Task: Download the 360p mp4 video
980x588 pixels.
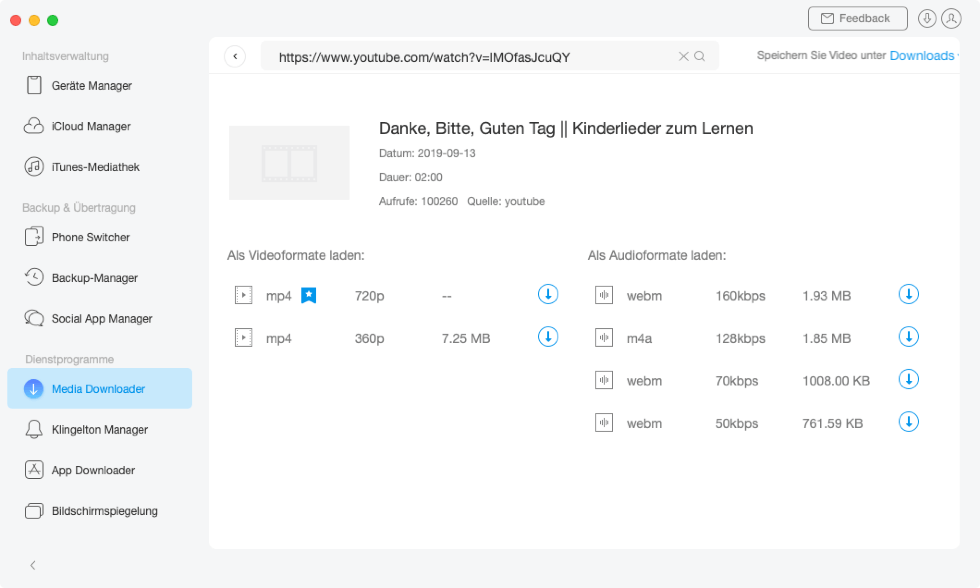Action: 548,337
